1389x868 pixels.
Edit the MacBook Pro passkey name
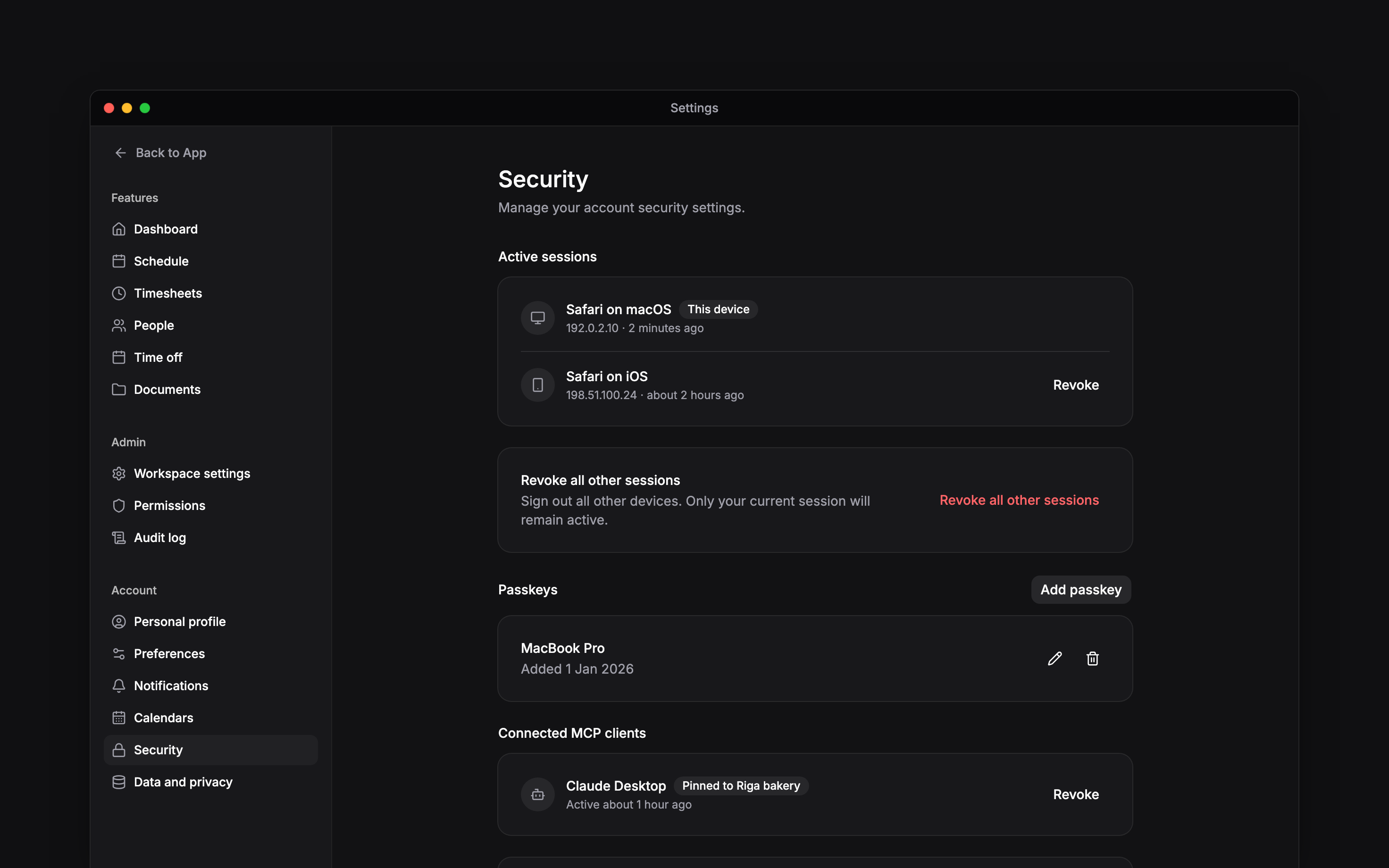(x=1055, y=659)
